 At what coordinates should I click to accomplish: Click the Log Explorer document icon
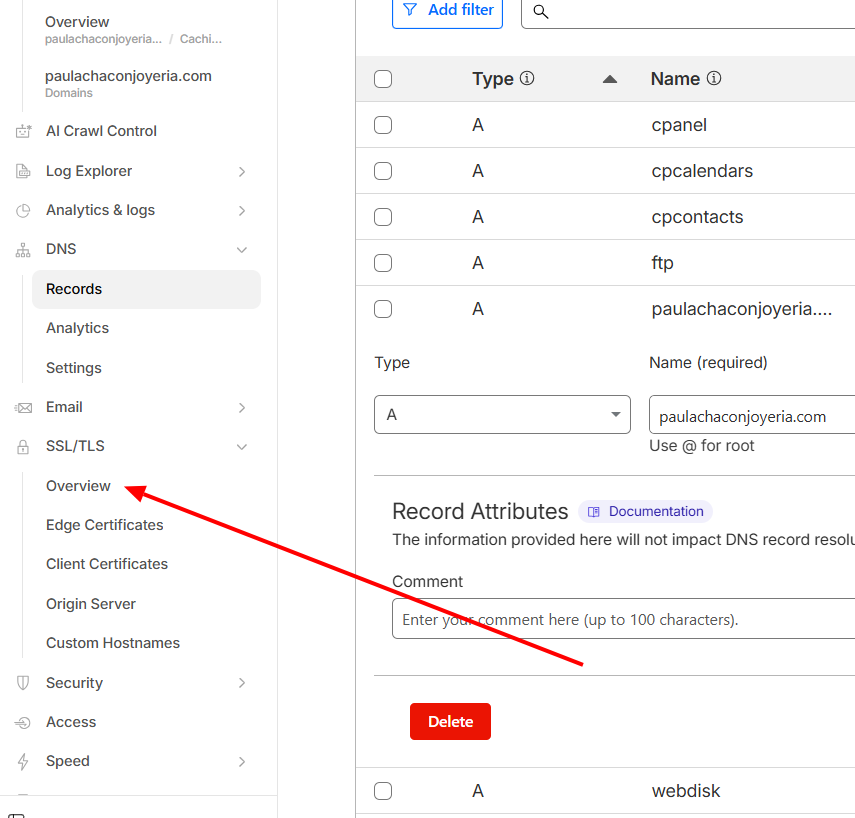pos(23,171)
